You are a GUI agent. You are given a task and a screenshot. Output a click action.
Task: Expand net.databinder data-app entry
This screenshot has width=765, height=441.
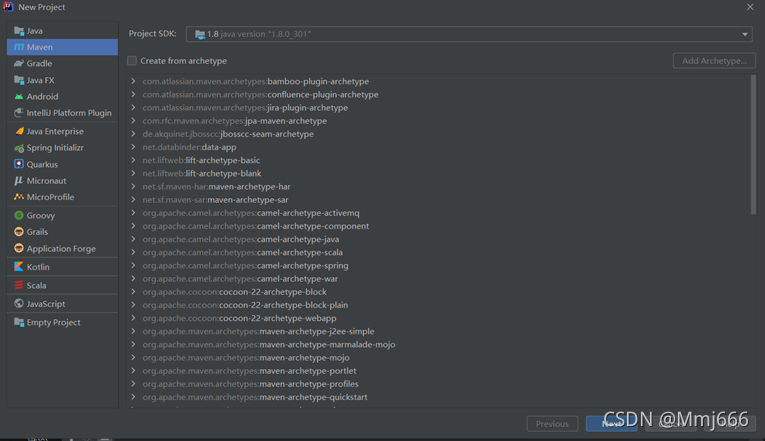(x=133, y=147)
